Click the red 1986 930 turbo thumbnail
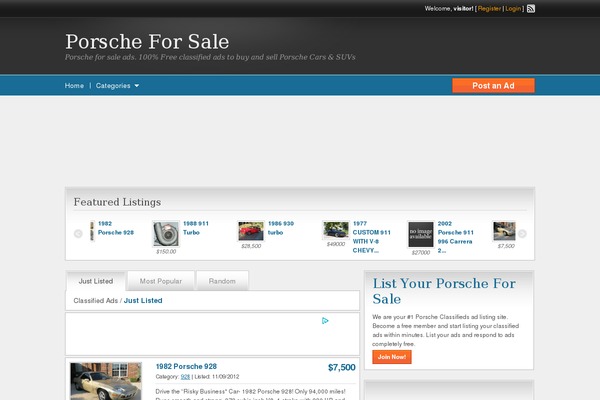This screenshot has height=400, width=600. pos(251,231)
